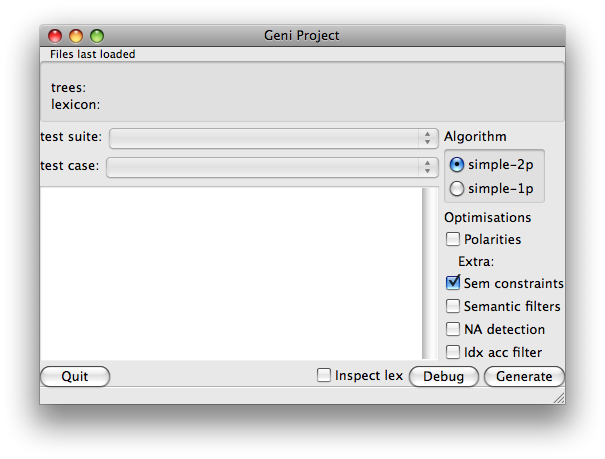This screenshot has width=605, height=459.
Task: Uncheck the Sem constraints checkbox
Action: point(453,283)
